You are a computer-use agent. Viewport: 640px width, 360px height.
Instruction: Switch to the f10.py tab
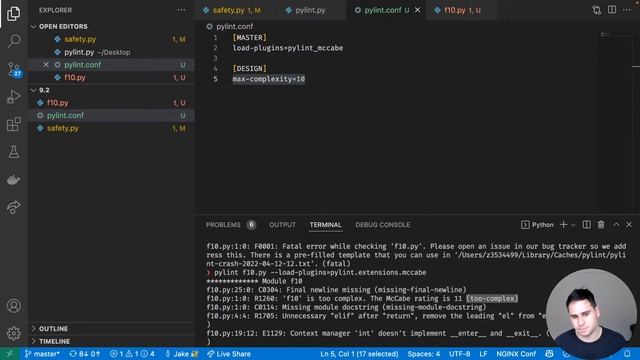tap(462, 10)
